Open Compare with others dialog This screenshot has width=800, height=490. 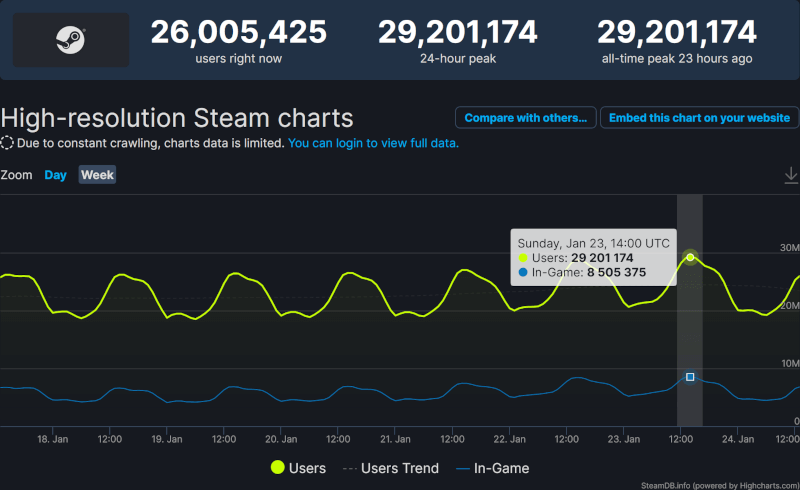[x=526, y=118]
